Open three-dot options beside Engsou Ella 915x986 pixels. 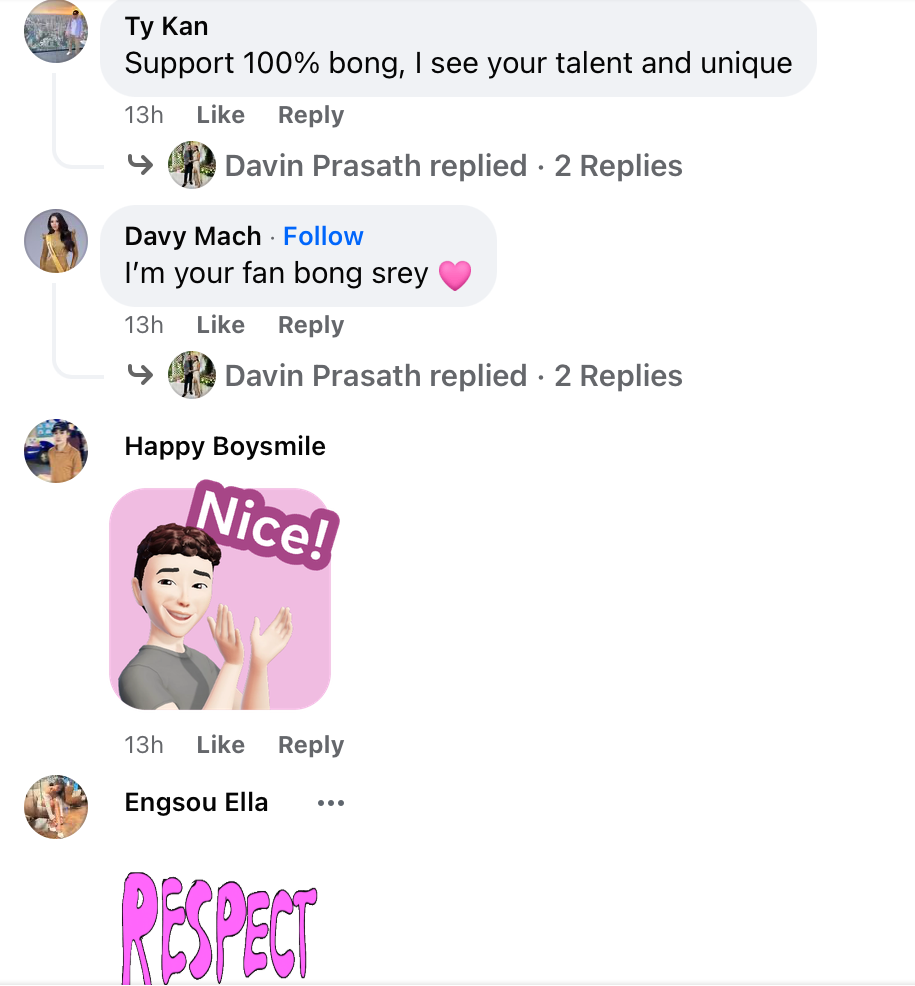(330, 803)
